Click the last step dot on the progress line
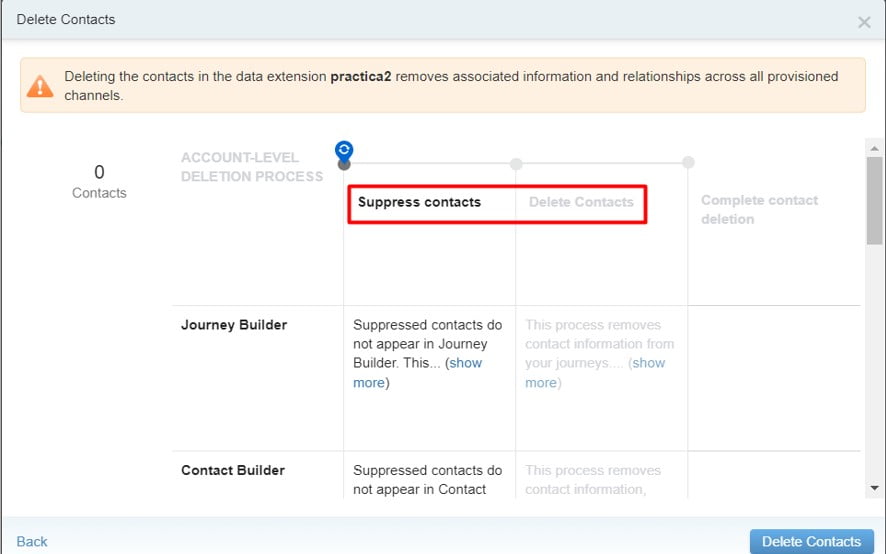This screenshot has height=554, width=886. pyautogui.click(x=688, y=163)
